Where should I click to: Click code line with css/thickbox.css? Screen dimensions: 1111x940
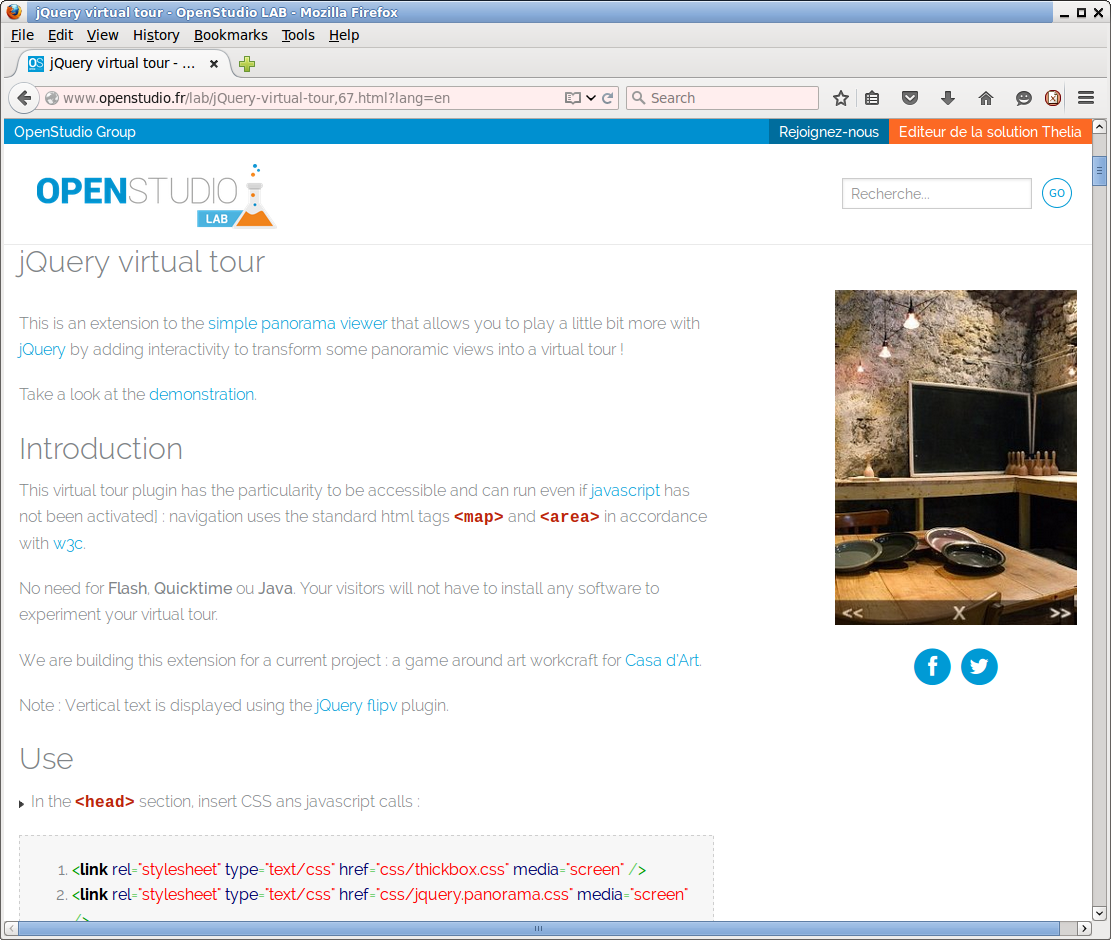click(x=359, y=870)
